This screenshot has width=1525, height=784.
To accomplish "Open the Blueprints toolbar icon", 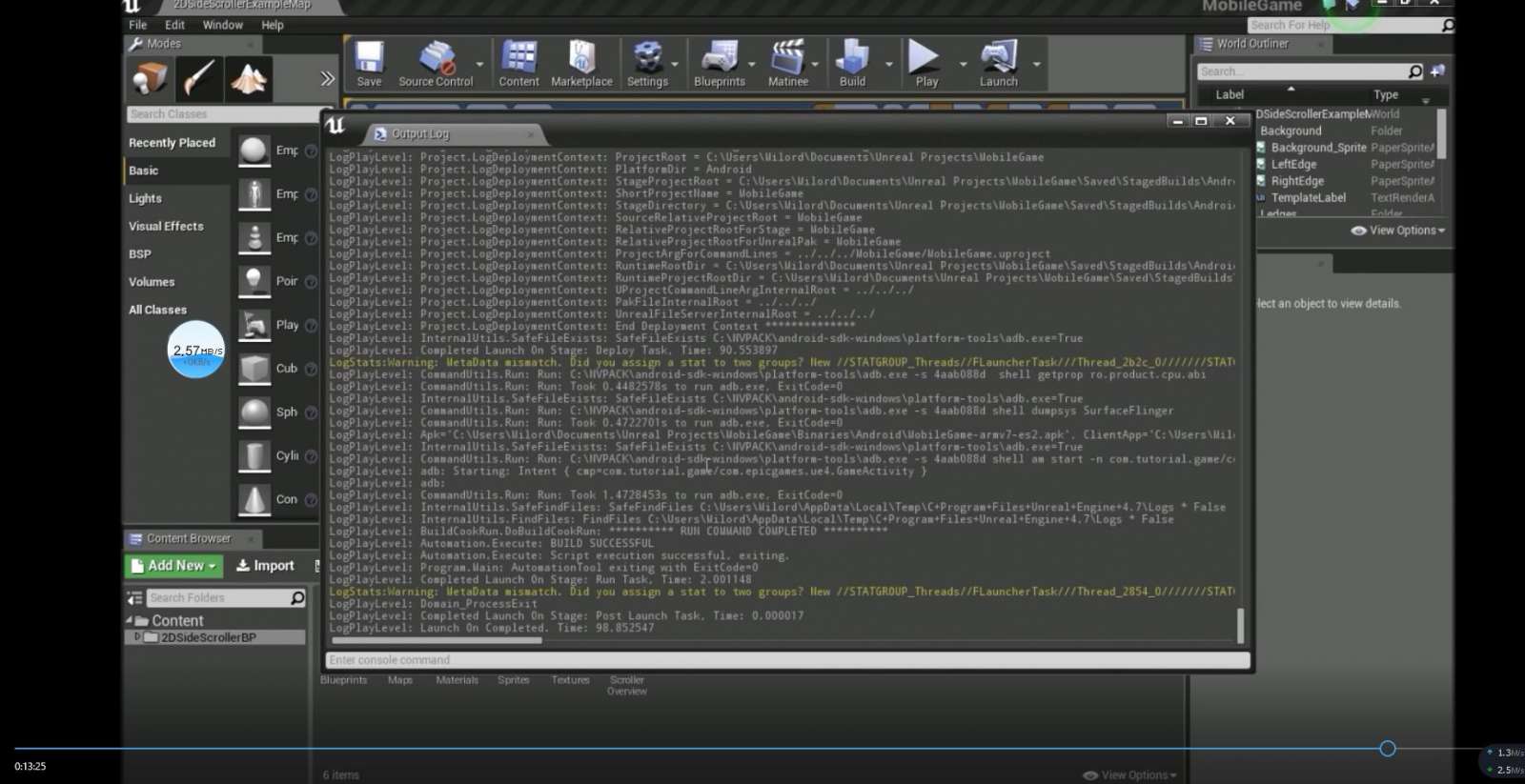I will pyautogui.click(x=720, y=57).
